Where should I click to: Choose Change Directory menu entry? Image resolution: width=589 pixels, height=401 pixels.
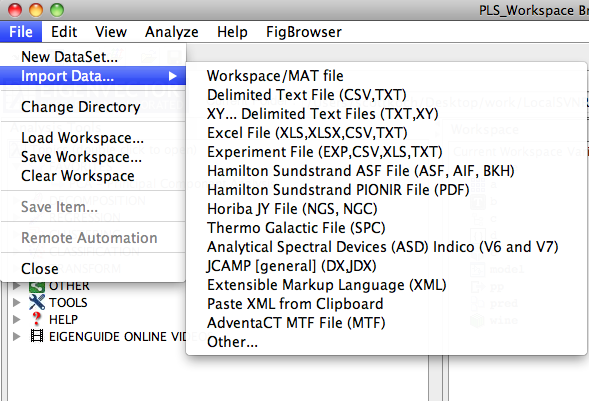coord(93,107)
